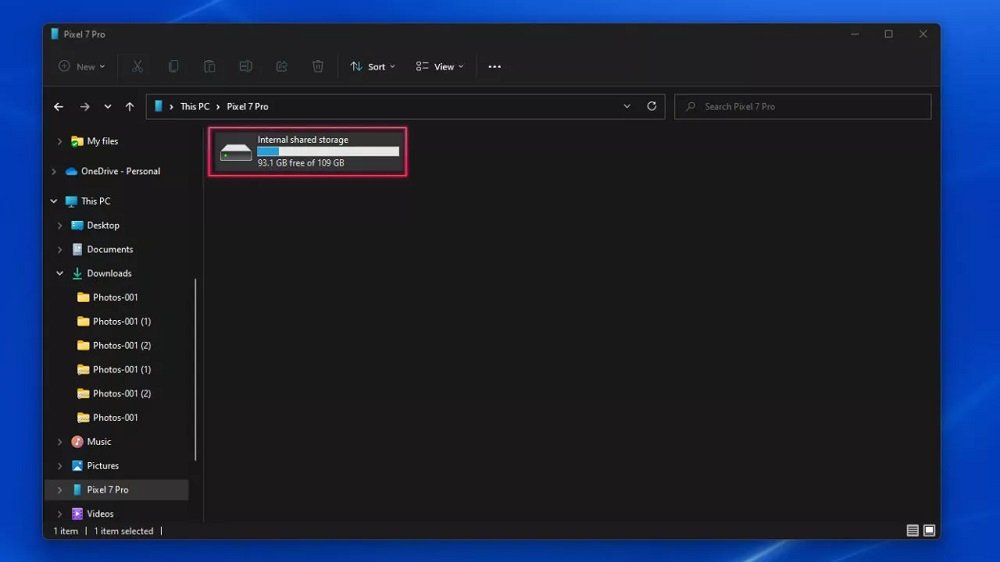Refresh the current folder view

pyautogui.click(x=652, y=106)
